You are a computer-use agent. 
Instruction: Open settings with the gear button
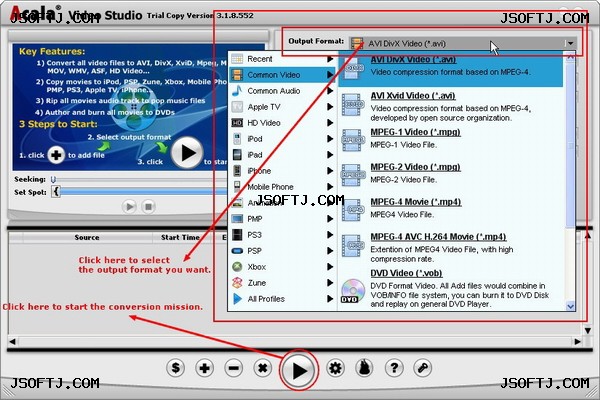pyautogui.click(x=336, y=368)
